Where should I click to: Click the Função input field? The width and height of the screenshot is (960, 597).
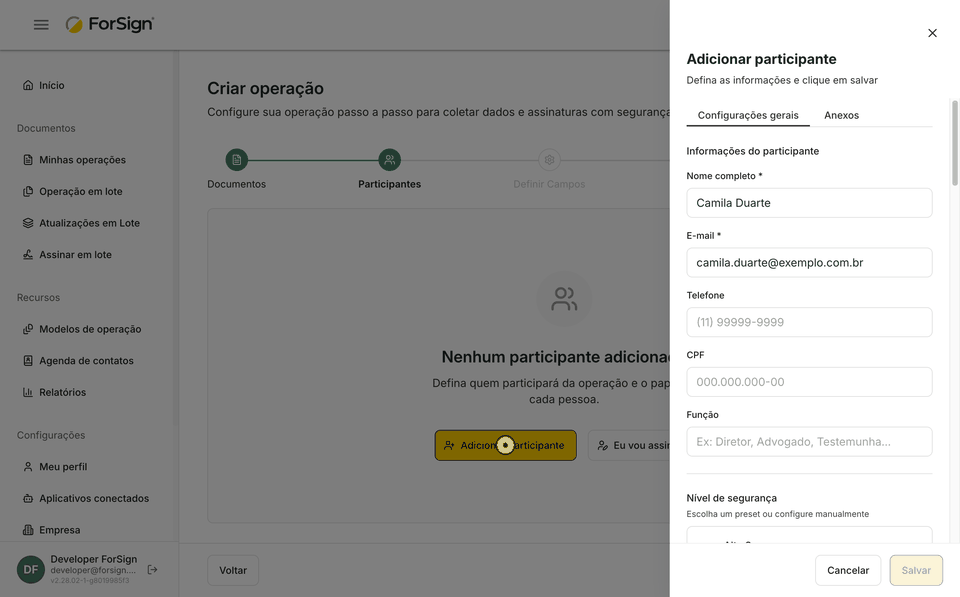[809, 441]
